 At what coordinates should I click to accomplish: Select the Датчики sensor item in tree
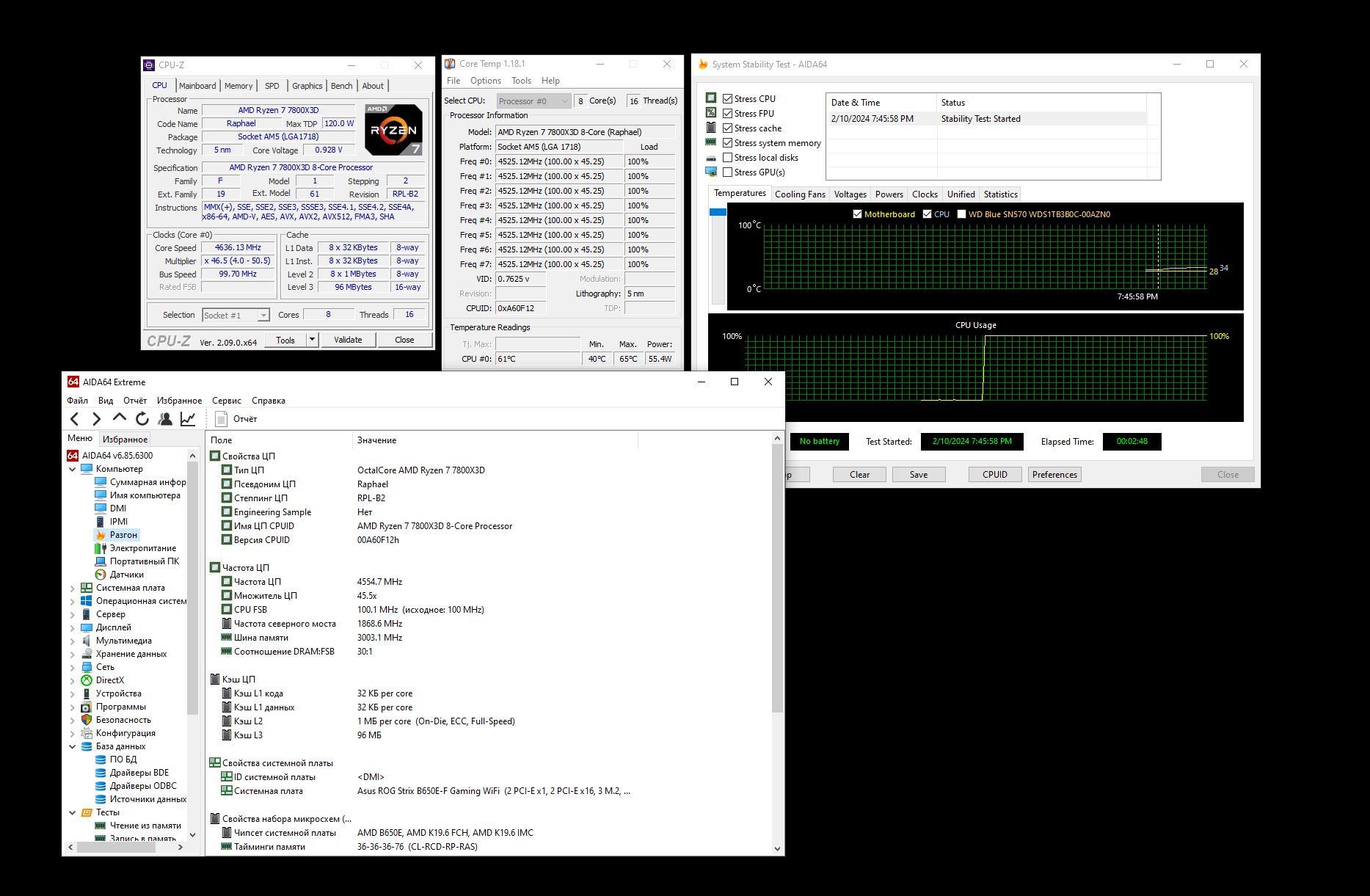click(x=126, y=575)
